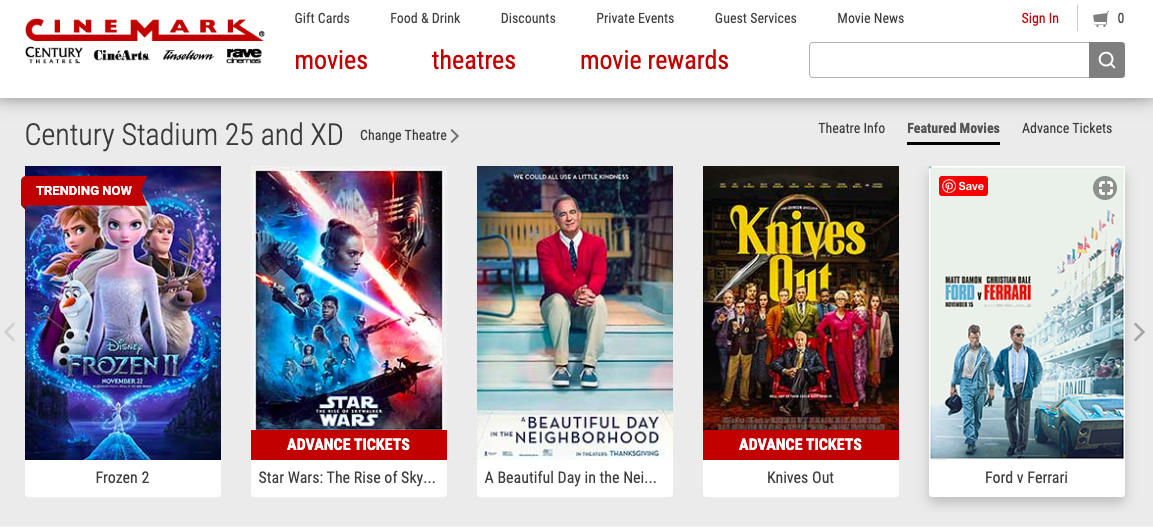This screenshot has width=1153, height=528.
Task: Select the Featured Movies tab
Action: pyautogui.click(x=953, y=128)
